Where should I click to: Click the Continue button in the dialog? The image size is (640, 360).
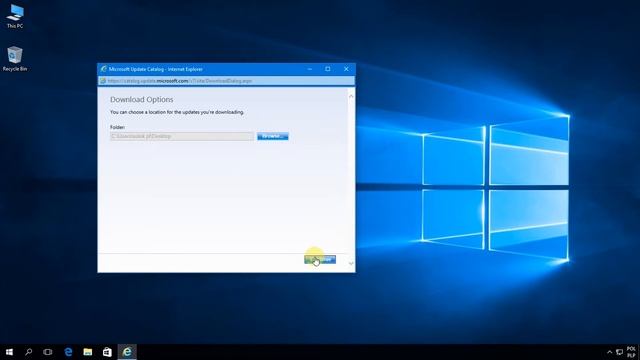pyautogui.click(x=320, y=260)
